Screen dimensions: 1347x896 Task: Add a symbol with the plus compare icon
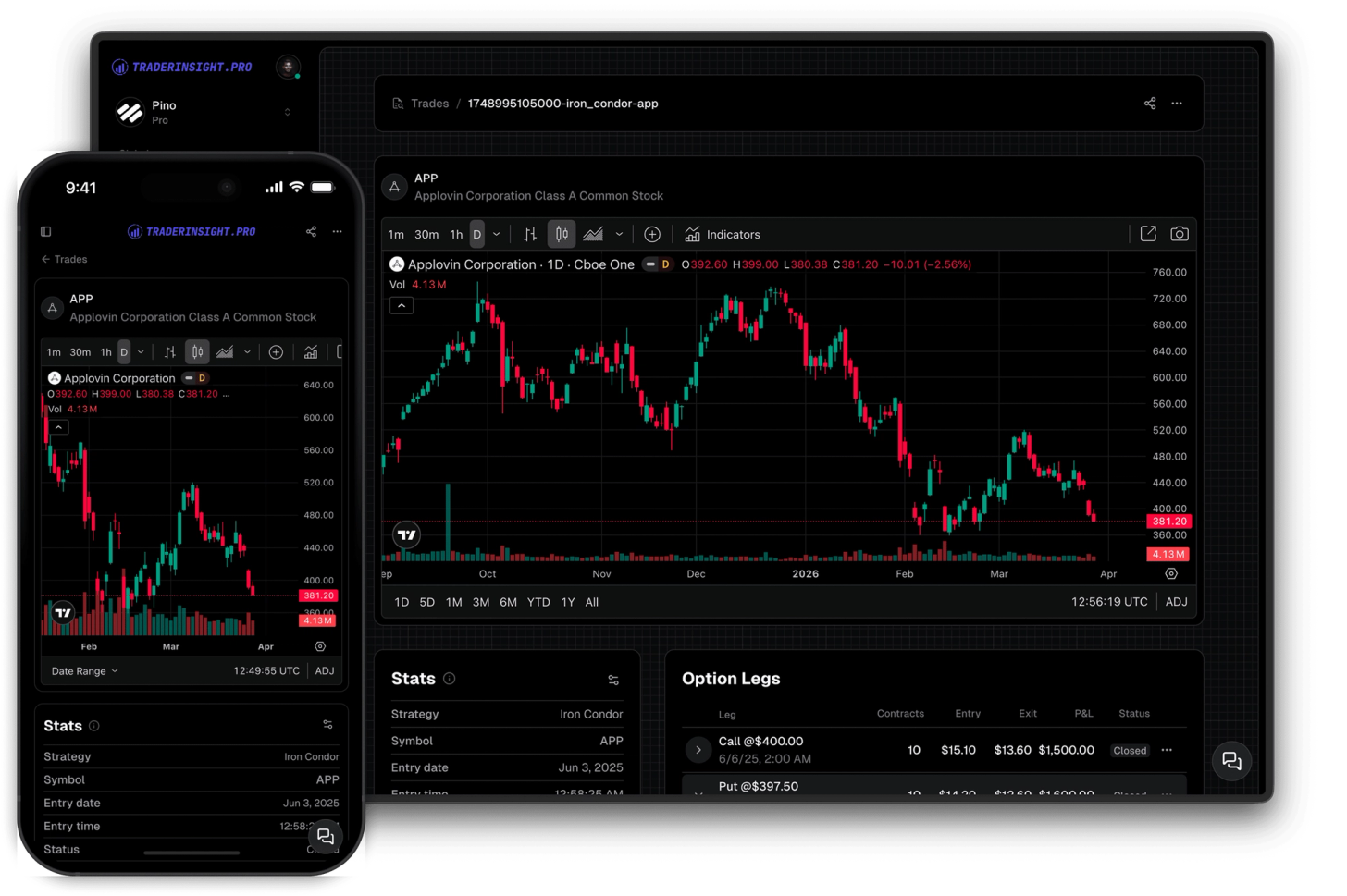tap(652, 234)
